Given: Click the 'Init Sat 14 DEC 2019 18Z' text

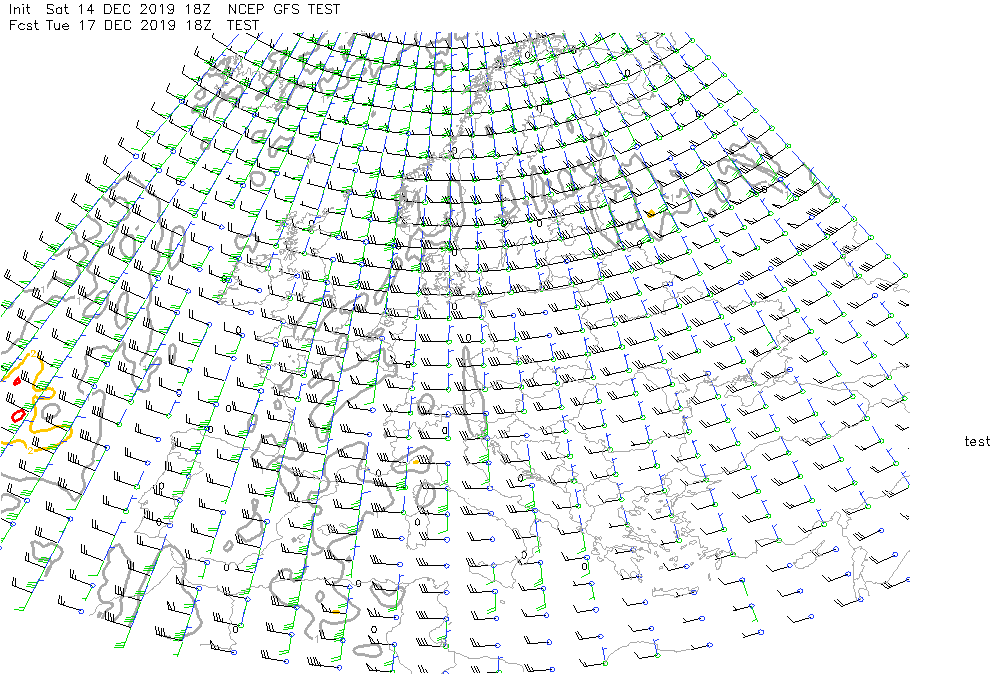Looking at the screenshot, I should pos(110,10).
